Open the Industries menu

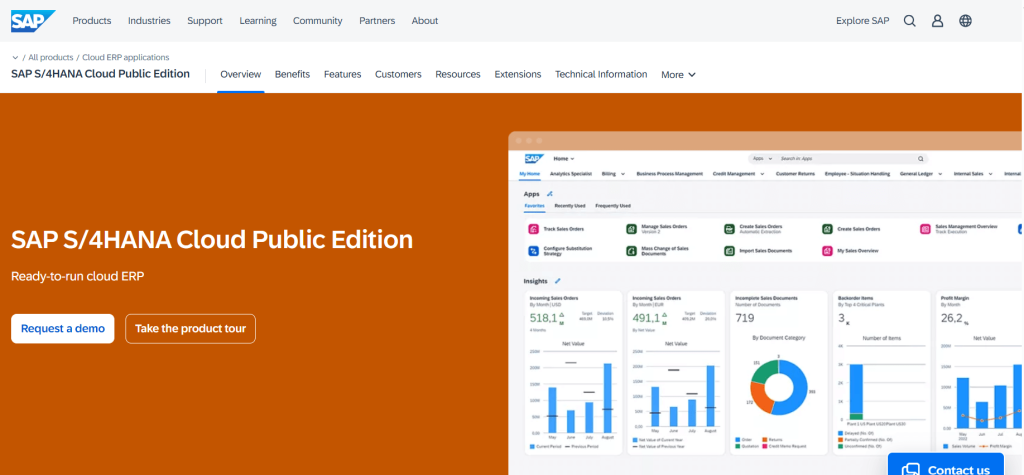pyautogui.click(x=149, y=21)
